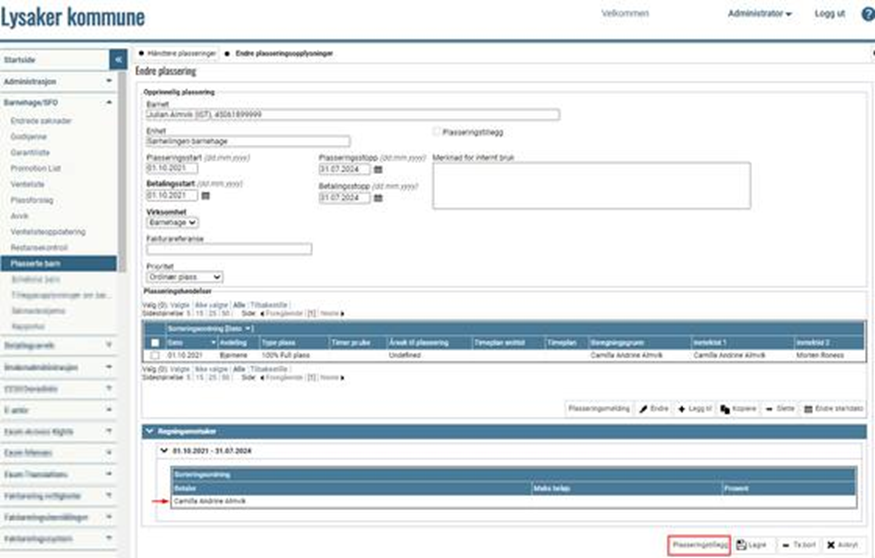
Task: Toggle the select-all checkbox in table header
Action: (155, 342)
